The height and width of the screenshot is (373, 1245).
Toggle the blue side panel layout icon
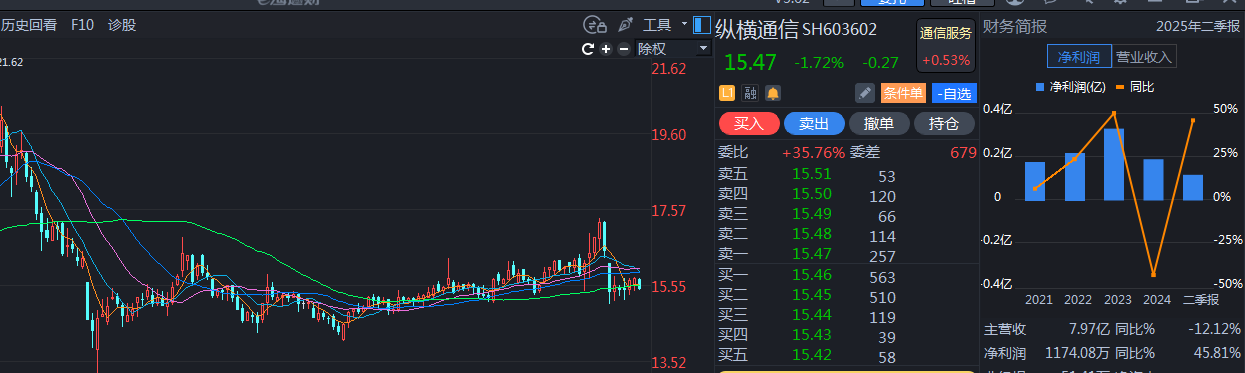(x=702, y=24)
